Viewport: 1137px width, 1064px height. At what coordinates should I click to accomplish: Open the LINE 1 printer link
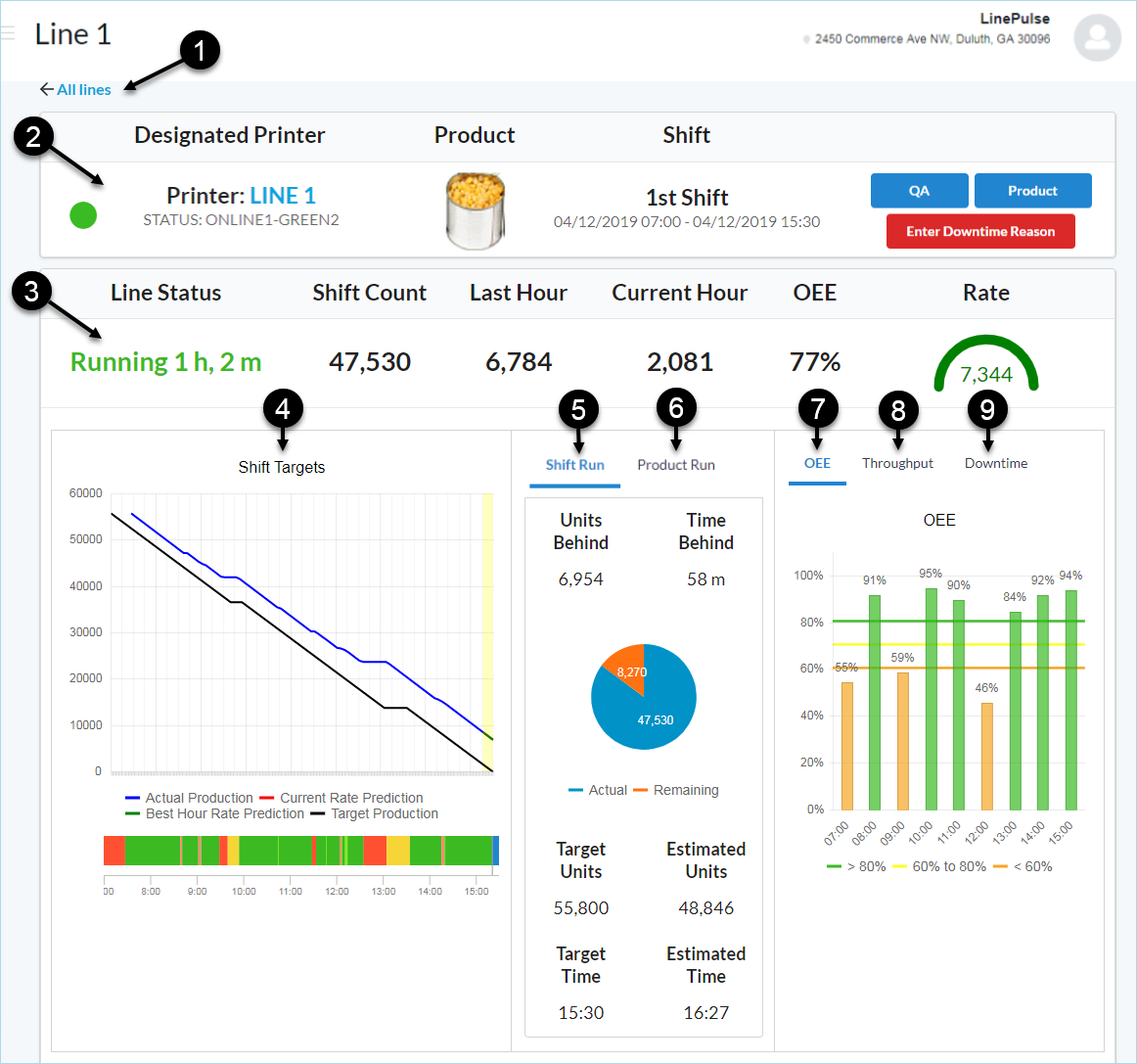click(x=282, y=196)
